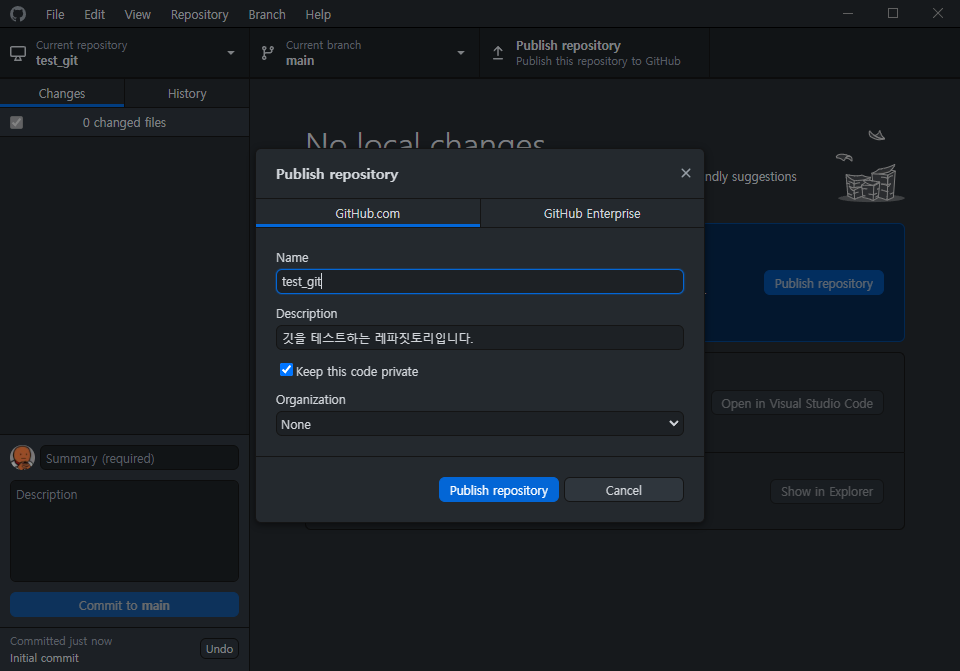
Task: Open the Organization dropdown showing None
Action: tap(479, 424)
